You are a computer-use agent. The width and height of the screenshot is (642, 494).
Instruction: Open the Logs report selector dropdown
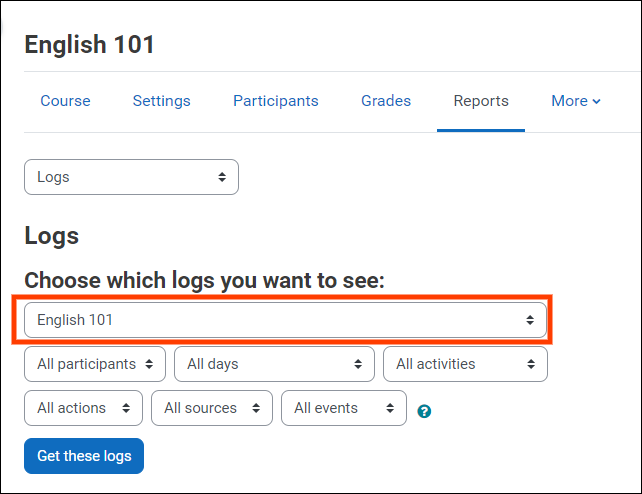pos(131,177)
